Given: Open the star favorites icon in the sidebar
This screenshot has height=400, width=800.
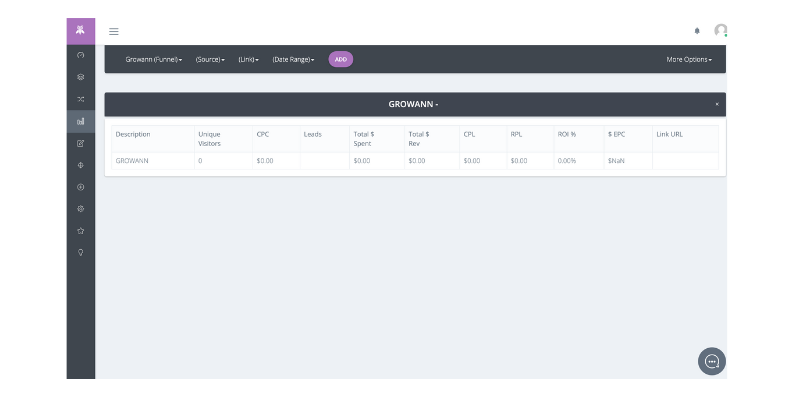Looking at the screenshot, I should 81,231.
